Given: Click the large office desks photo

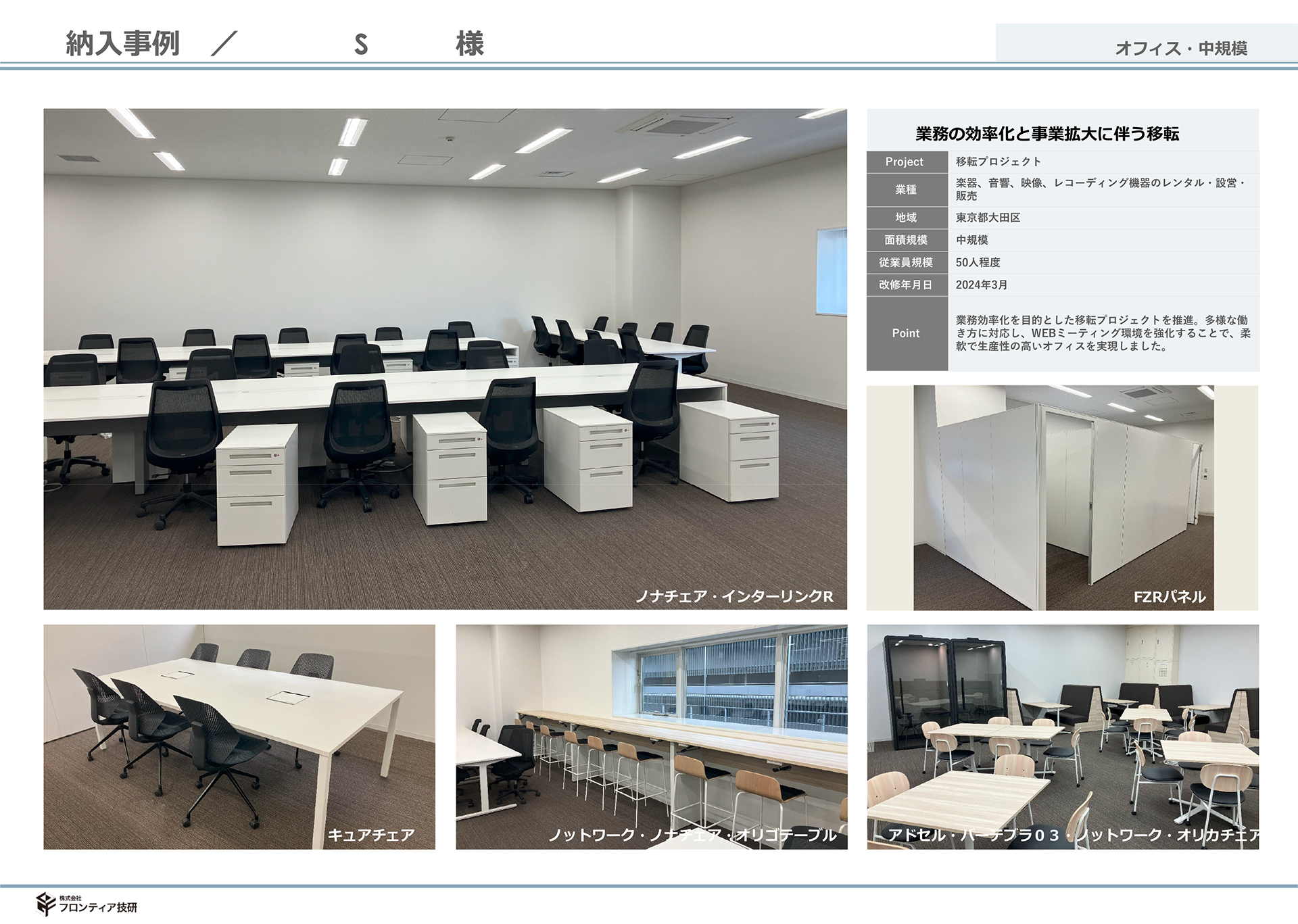Looking at the screenshot, I should tap(445, 358).
